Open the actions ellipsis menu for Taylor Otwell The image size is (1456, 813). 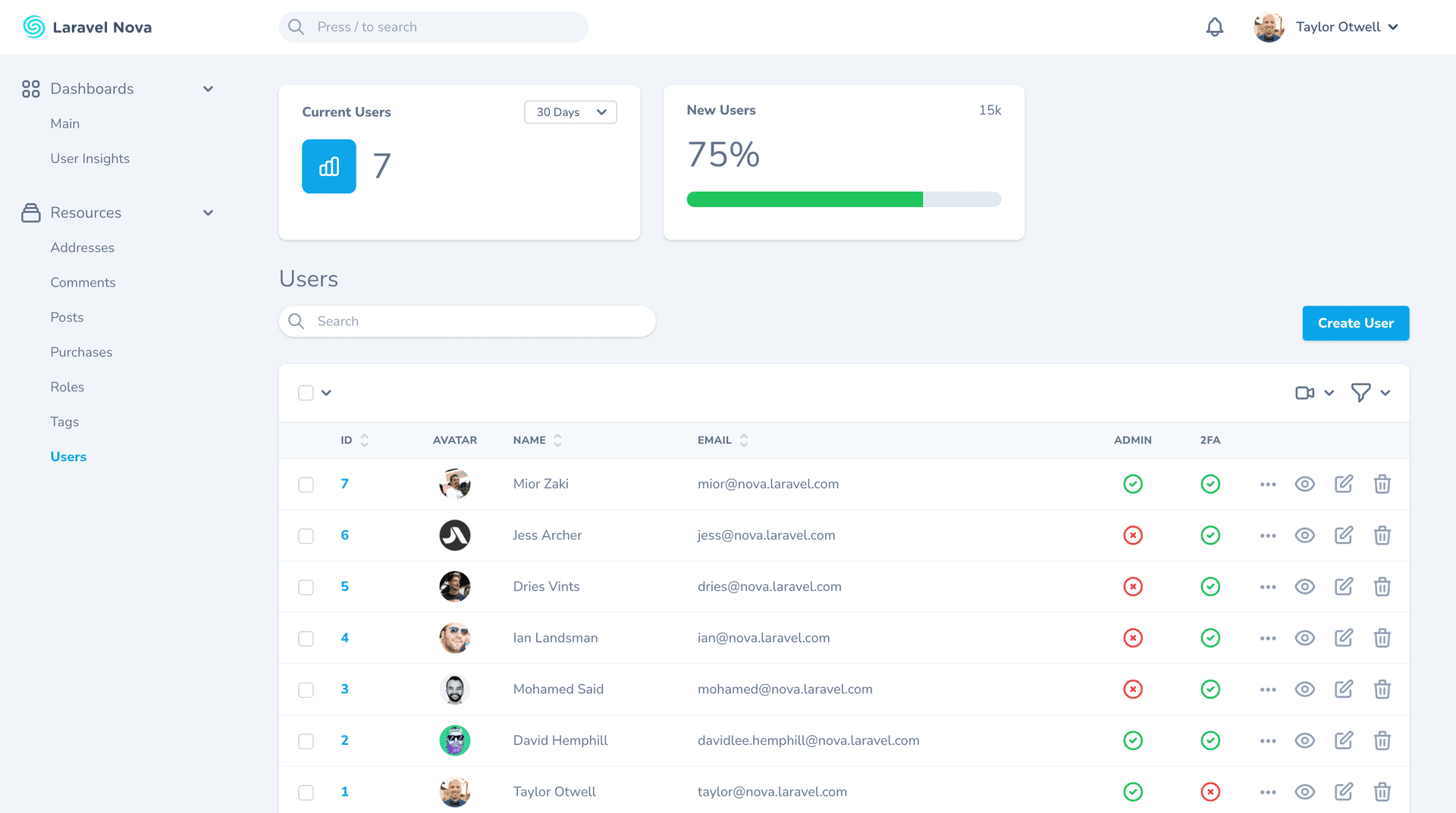[x=1267, y=792]
